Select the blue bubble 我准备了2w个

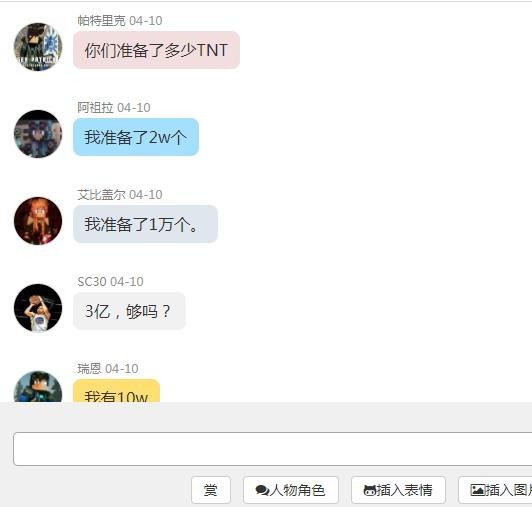tap(136, 137)
